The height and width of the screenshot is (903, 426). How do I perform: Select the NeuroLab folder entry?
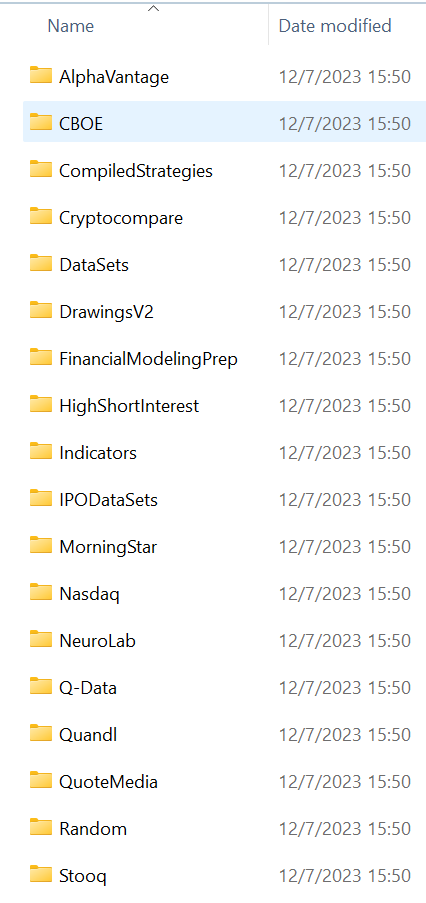click(225, 640)
